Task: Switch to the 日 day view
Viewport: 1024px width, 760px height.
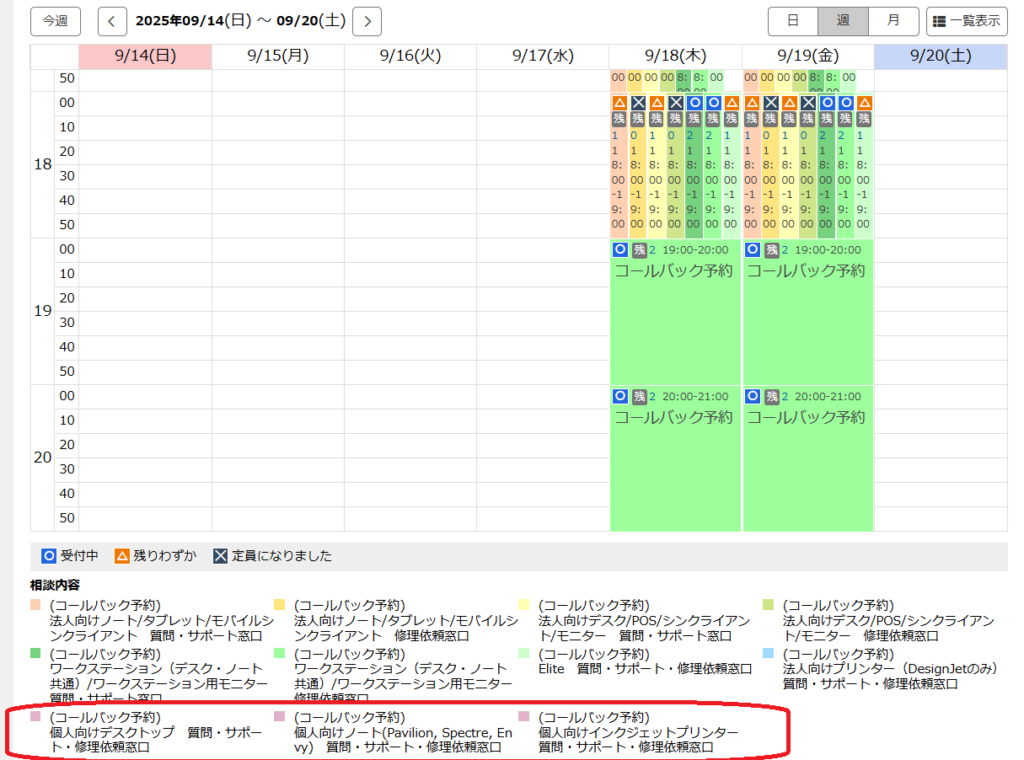Action: pyautogui.click(x=792, y=20)
